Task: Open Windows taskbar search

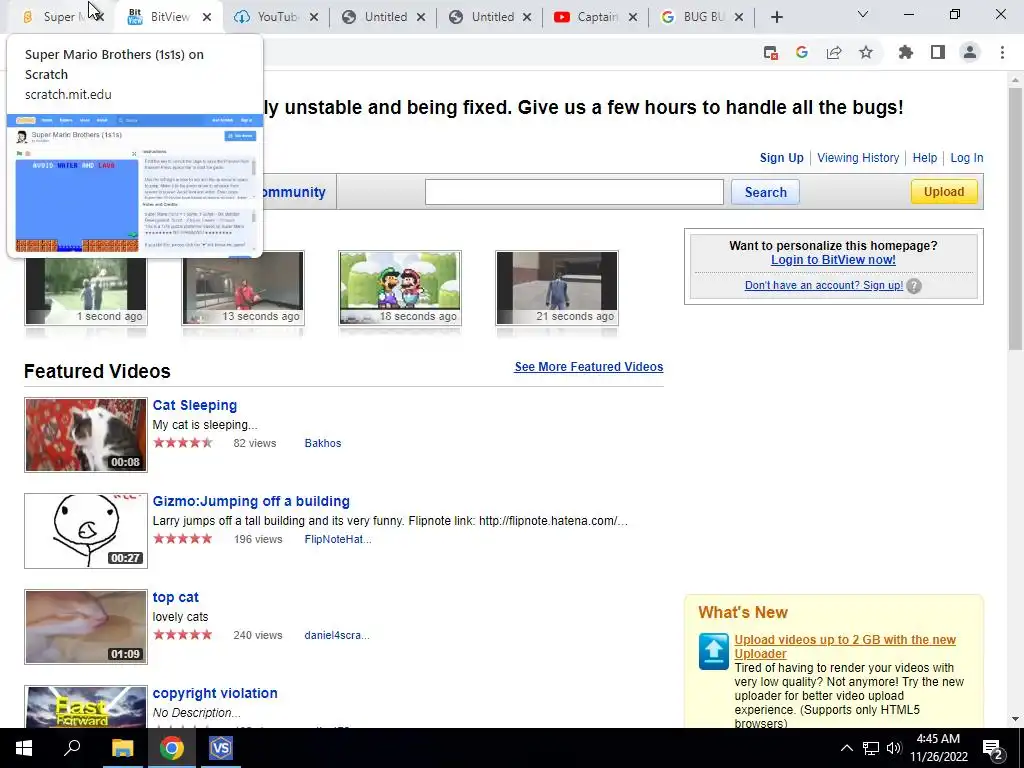Action: pyautogui.click(x=72, y=748)
